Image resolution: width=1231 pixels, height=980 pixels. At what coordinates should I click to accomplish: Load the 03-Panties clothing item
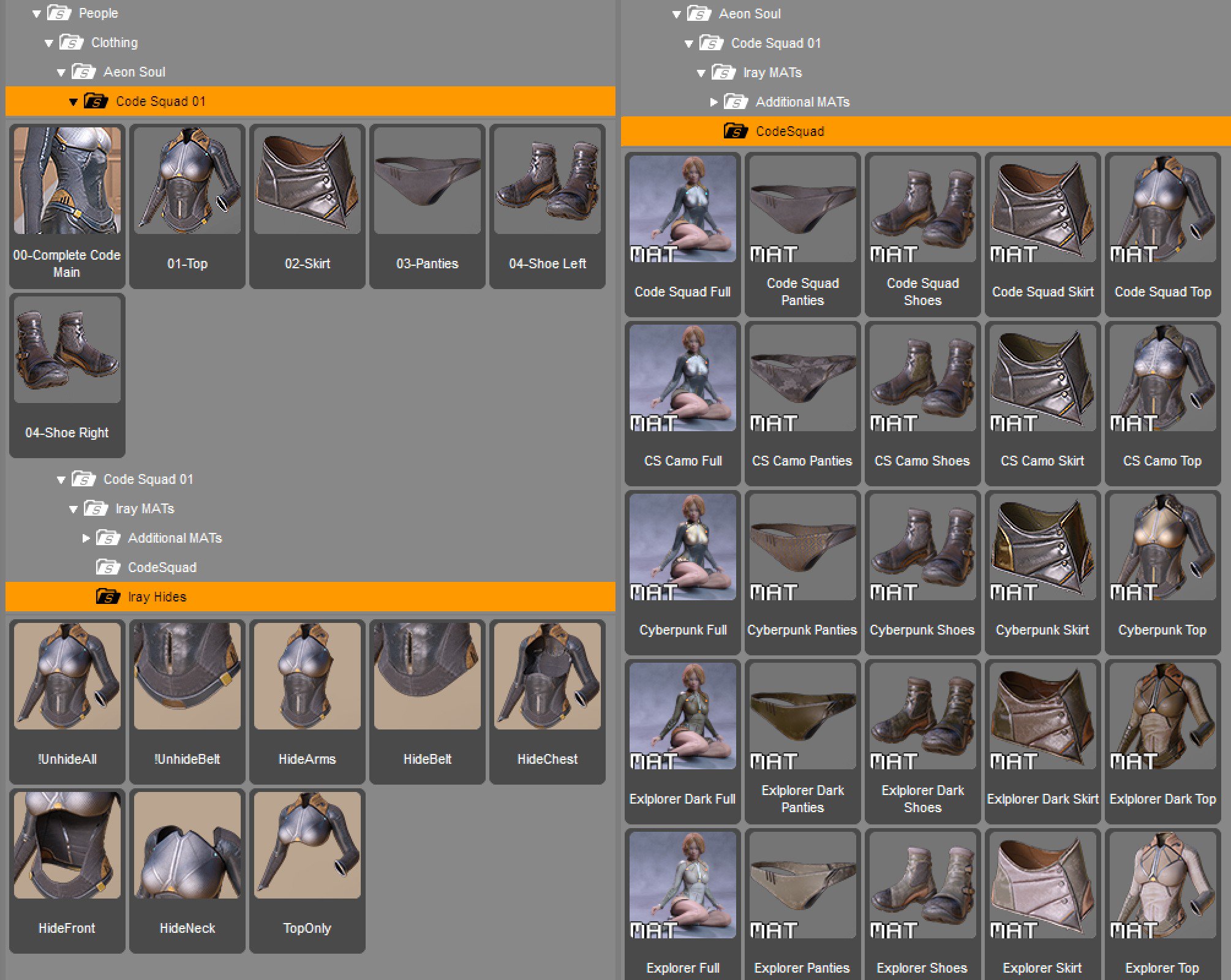coord(427,206)
